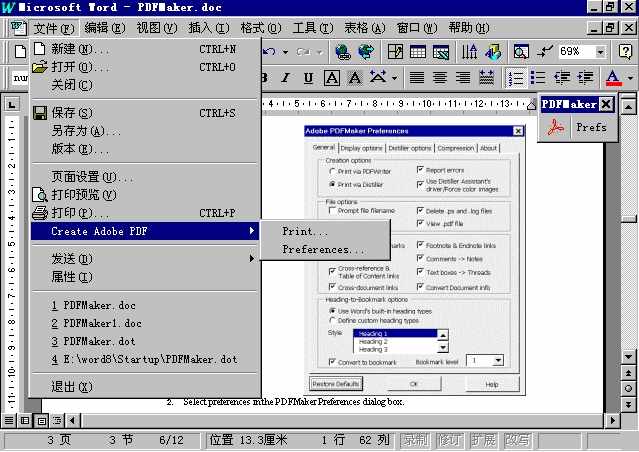
Task: Choose Print... in the Create Adobe PDF submenu
Action: point(325,231)
